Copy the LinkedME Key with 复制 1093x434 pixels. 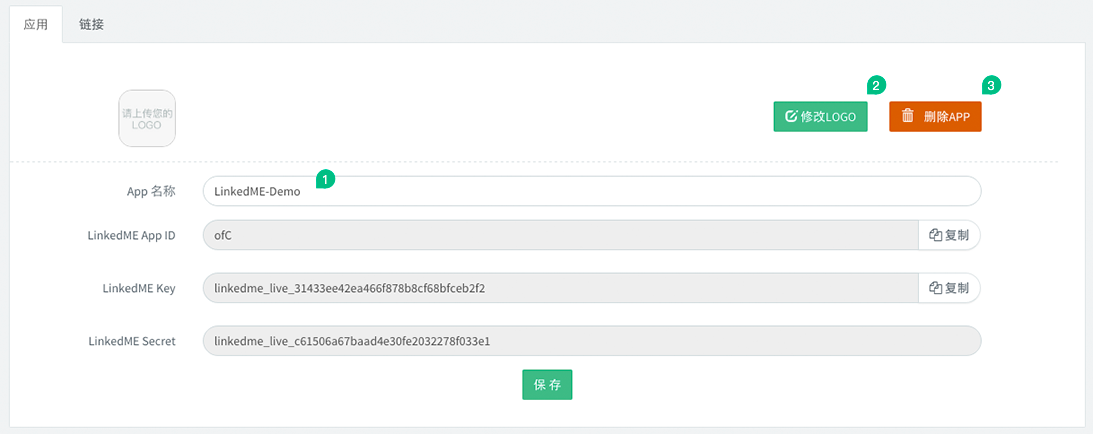click(x=949, y=288)
